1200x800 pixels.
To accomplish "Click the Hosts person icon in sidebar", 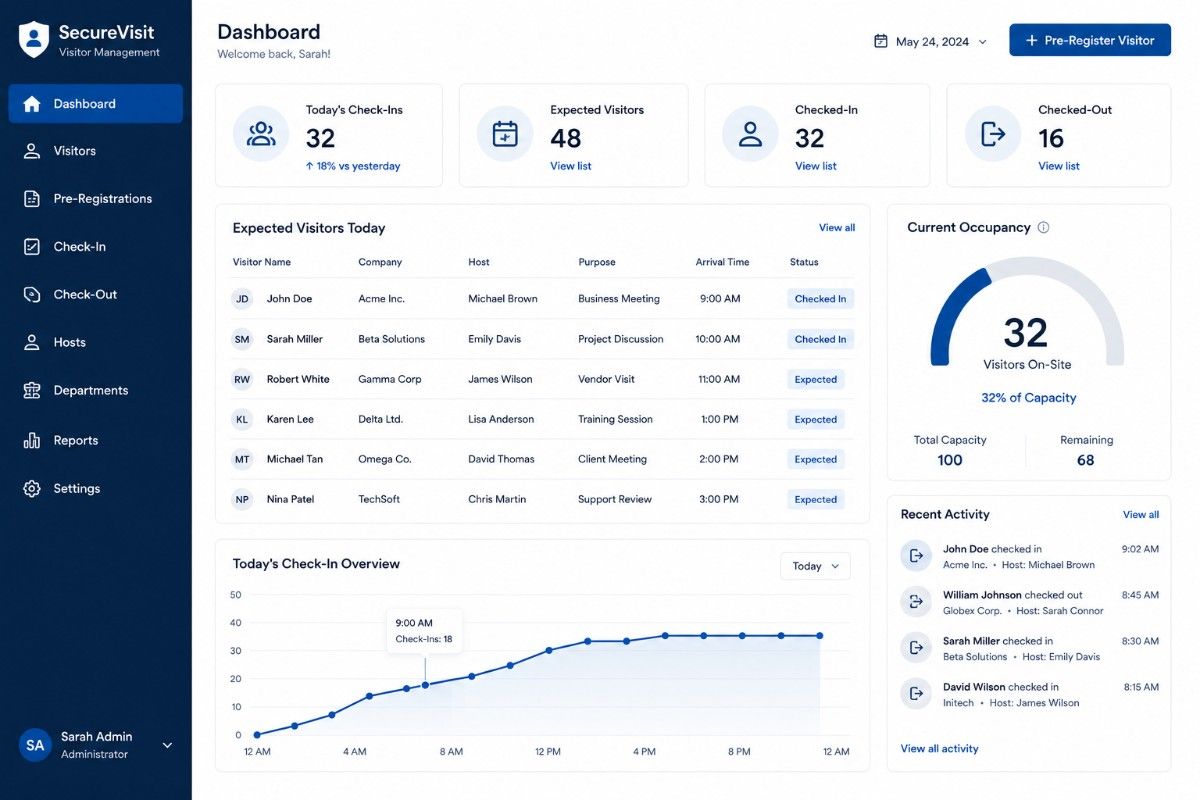I will click(x=32, y=342).
